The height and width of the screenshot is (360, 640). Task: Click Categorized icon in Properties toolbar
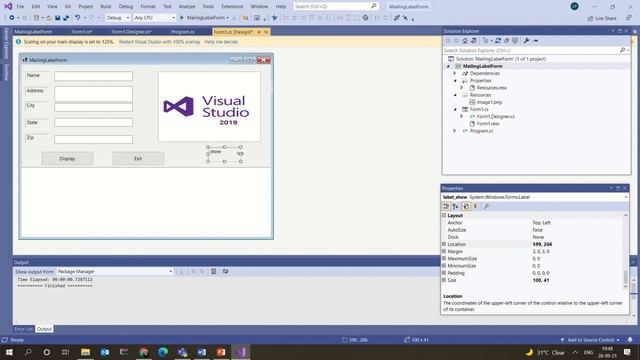(446, 207)
